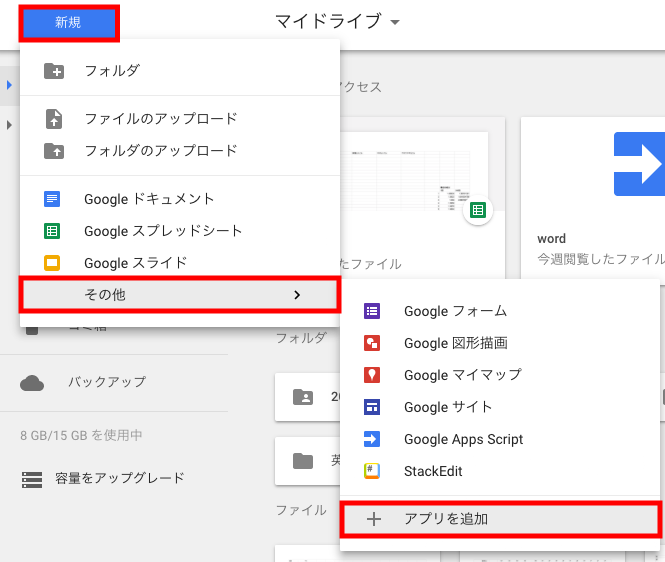Open Google マイマップ entry
665x562 pixels.
coord(500,375)
